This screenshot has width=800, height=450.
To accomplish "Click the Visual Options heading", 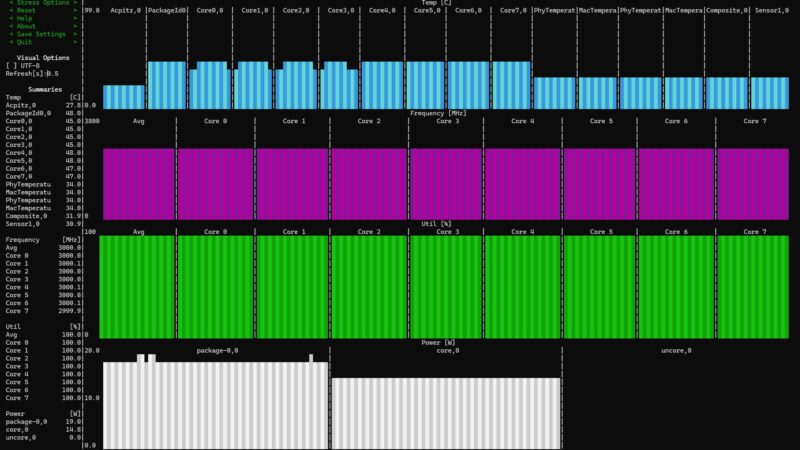I will tap(43, 58).
